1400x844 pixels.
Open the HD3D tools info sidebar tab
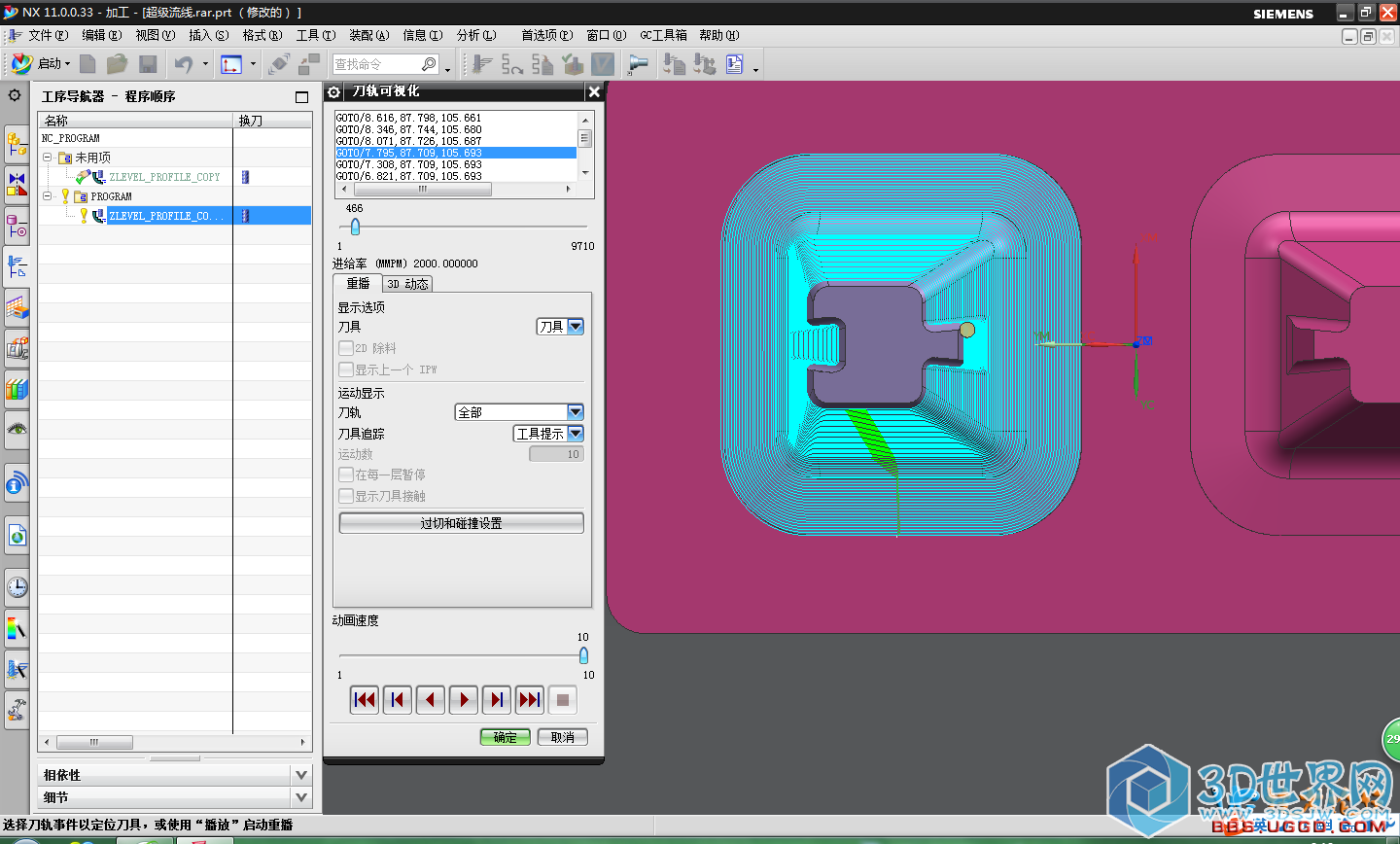click(x=17, y=482)
